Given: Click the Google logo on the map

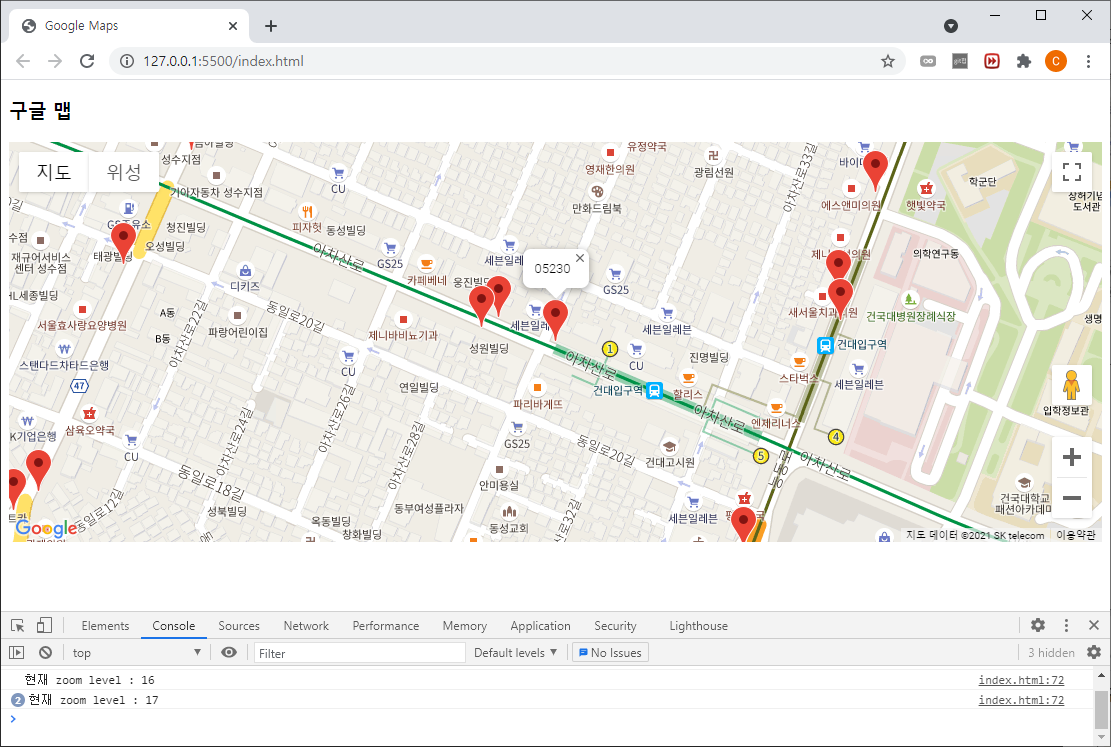Looking at the screenshot, I should [45, 528].
